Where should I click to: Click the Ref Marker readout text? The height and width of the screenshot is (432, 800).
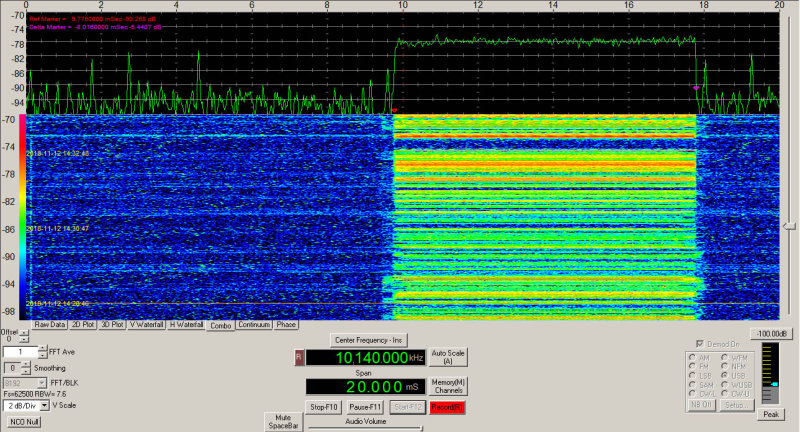click(x=92, y=19)
